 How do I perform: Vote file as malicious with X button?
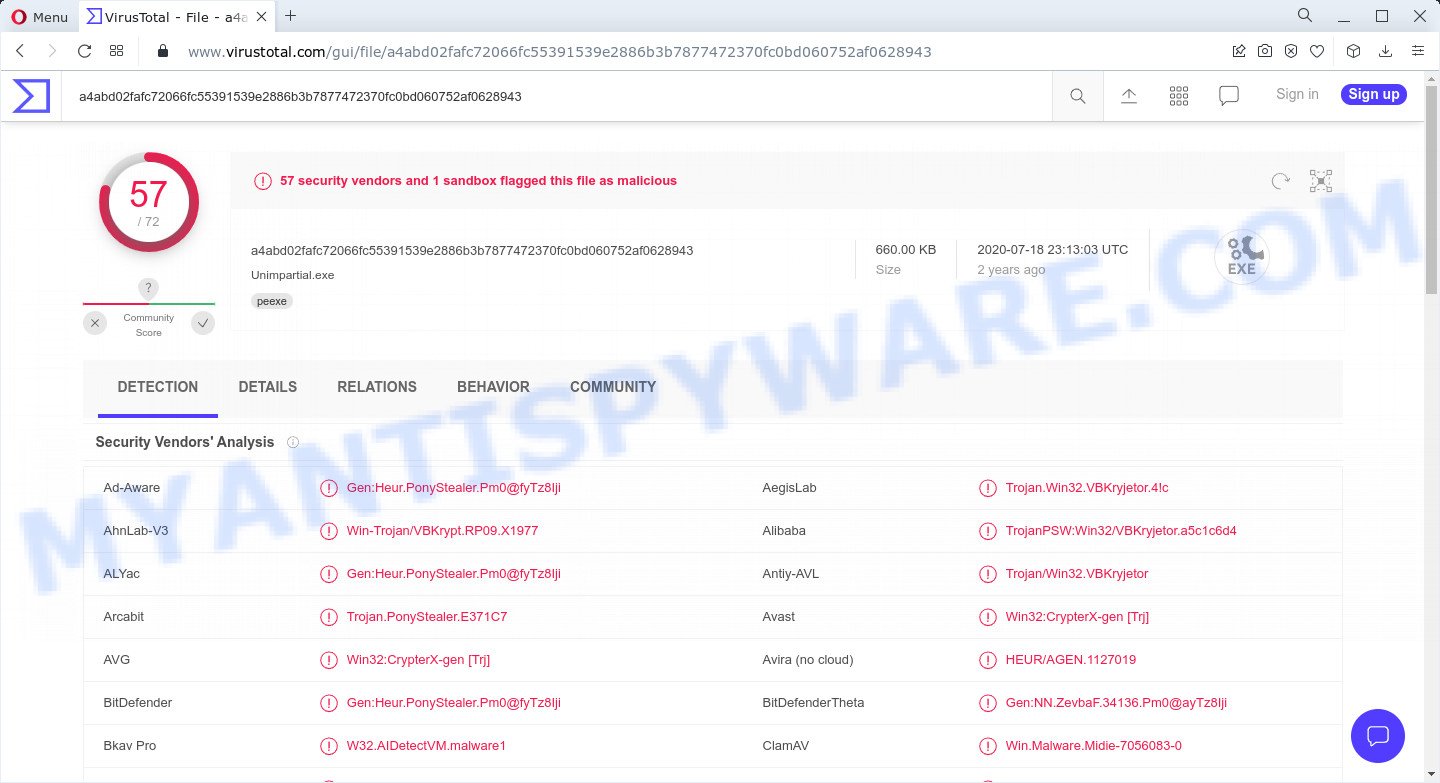(95, 322)
